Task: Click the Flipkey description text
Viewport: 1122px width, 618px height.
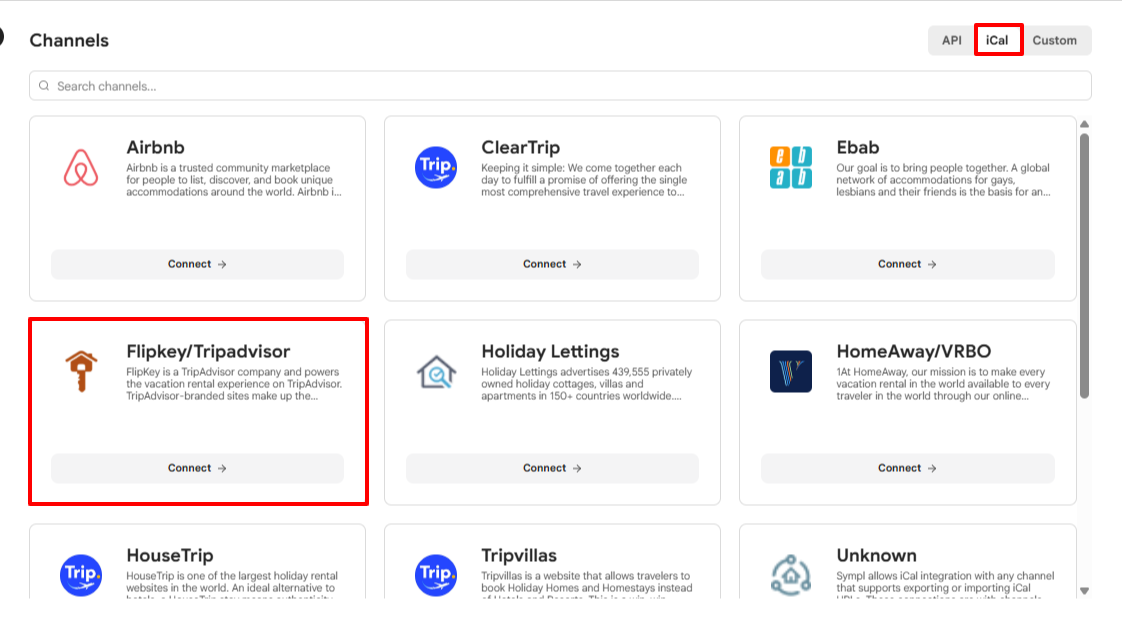Action: 234,383
